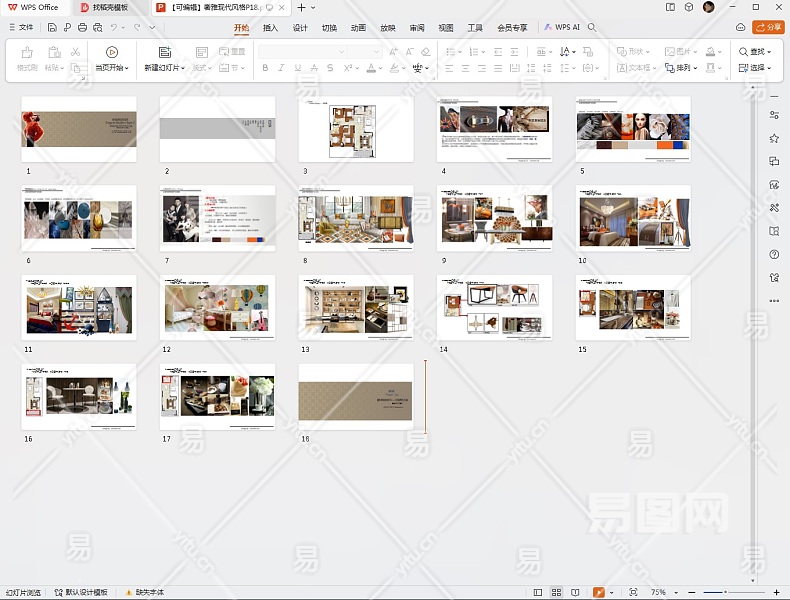Start slideshow with orange play button in status bar

tap(598, 593)
